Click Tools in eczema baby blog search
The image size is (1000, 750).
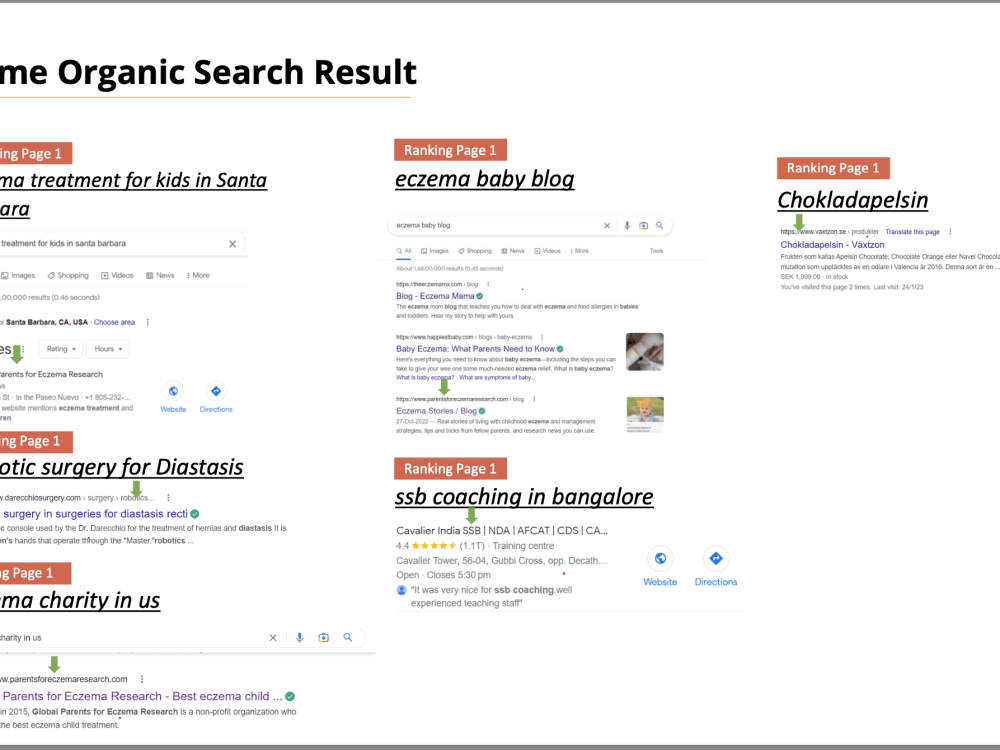657,251
